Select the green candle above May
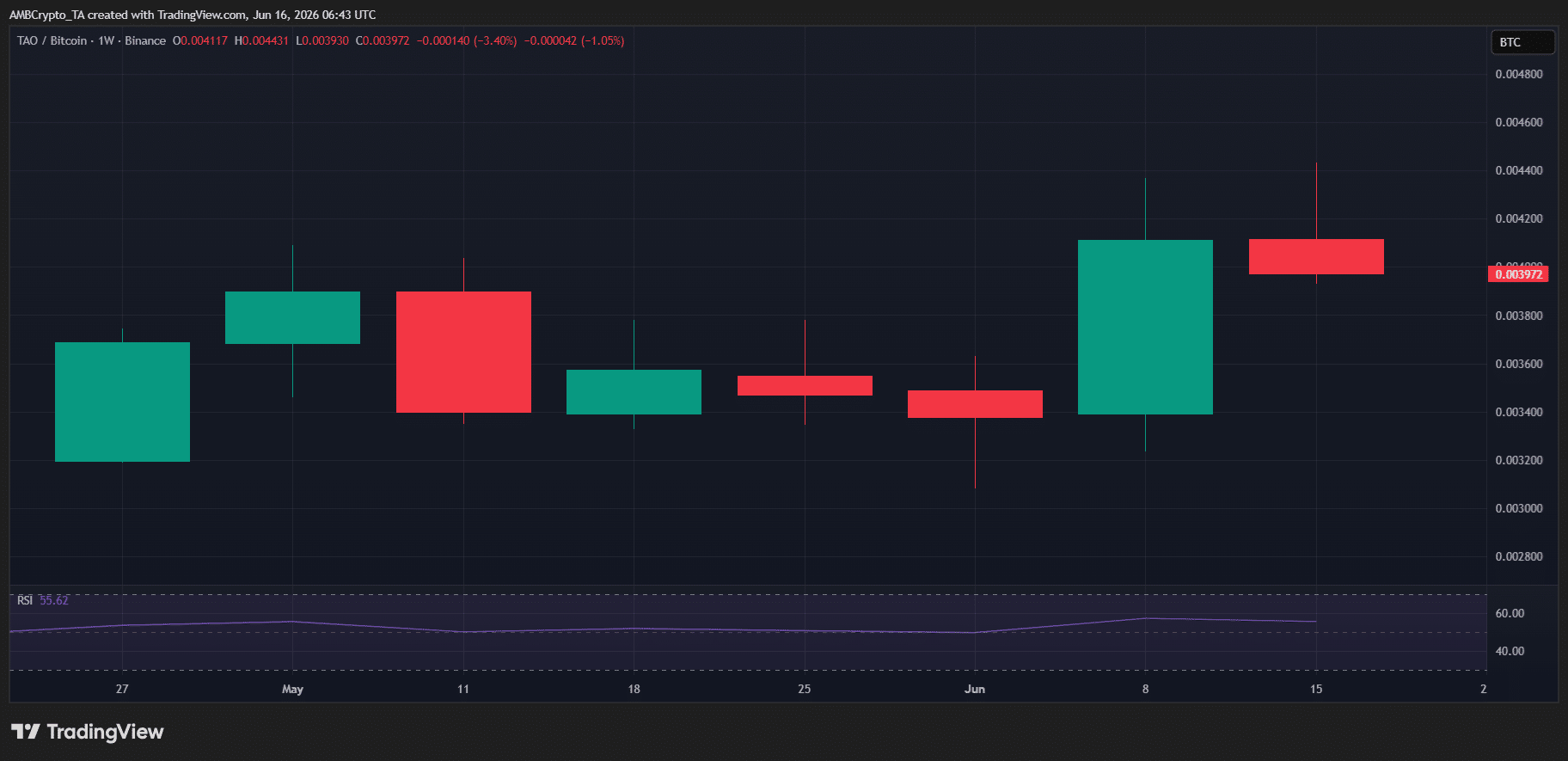The image size is (1568, 761). [x=292, y=317]
